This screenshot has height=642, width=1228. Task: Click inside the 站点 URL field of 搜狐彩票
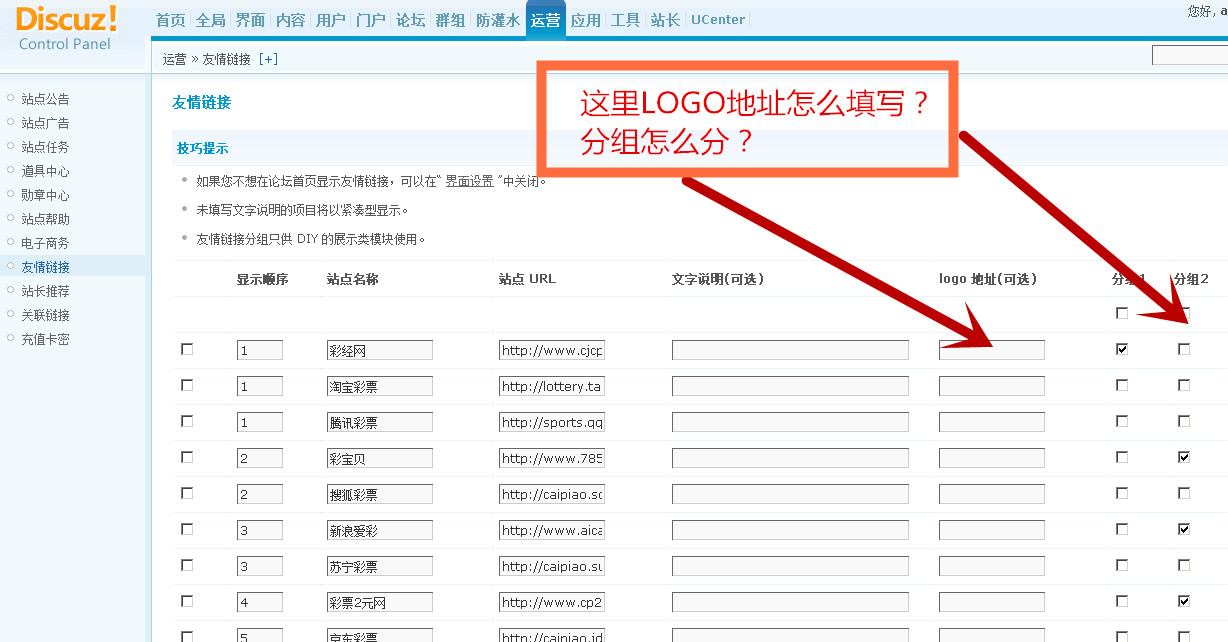tap(551, 493)
